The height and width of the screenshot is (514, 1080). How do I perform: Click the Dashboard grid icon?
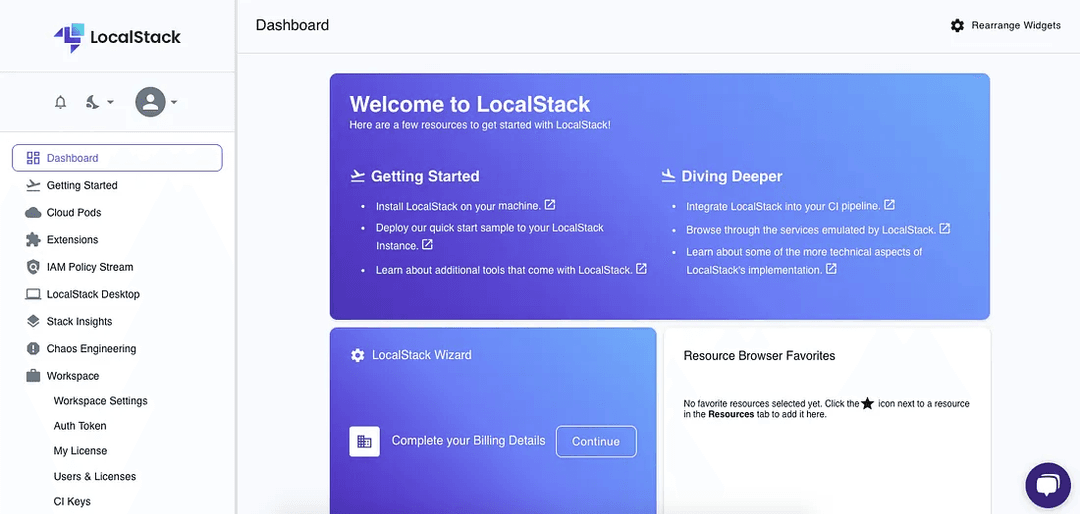[x=33, y=158]
